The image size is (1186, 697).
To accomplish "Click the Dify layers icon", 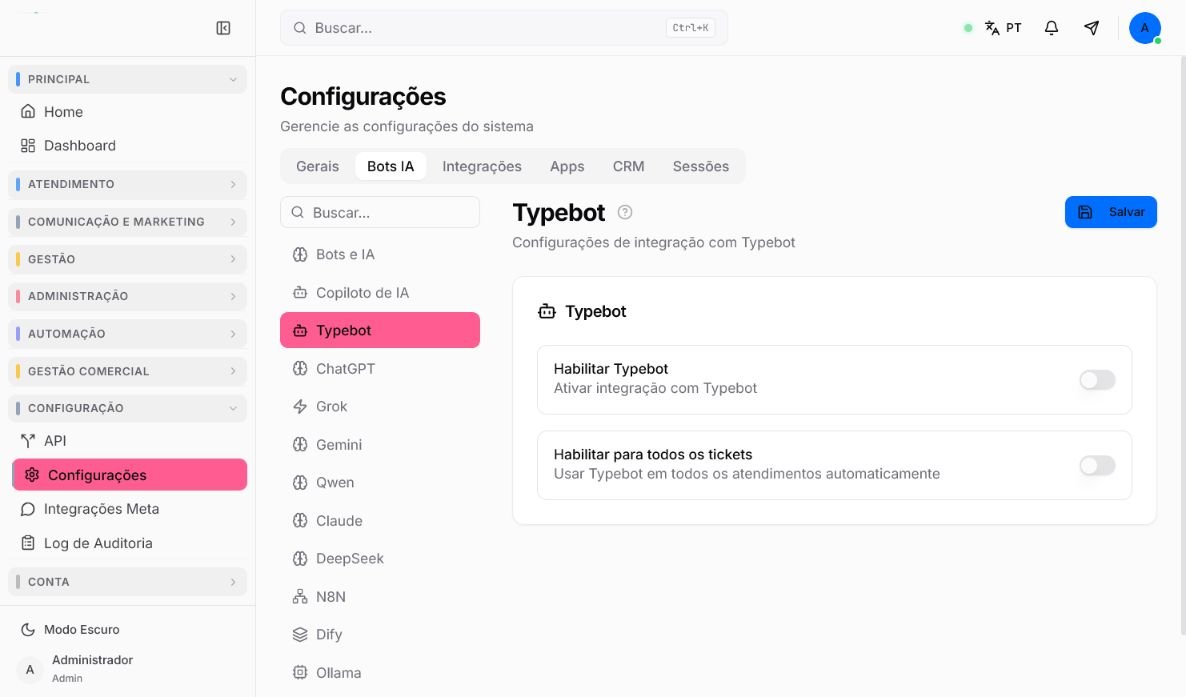I will point(300,634).
